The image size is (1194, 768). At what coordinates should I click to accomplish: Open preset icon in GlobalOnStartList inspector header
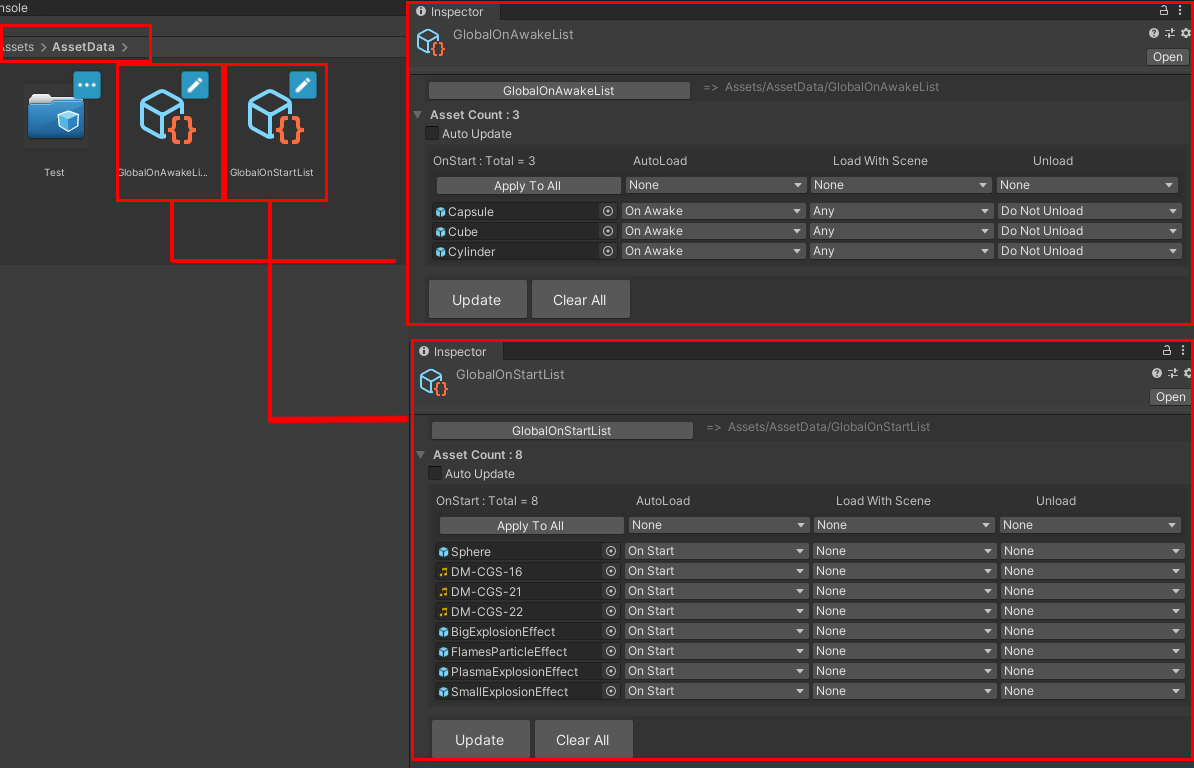point(1172,373)
